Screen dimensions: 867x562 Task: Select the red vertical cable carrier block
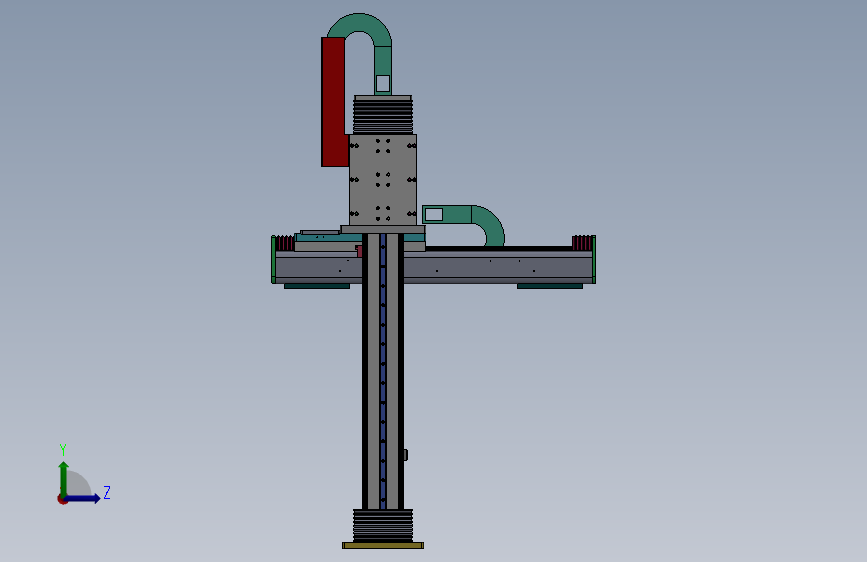click(333, 102)
